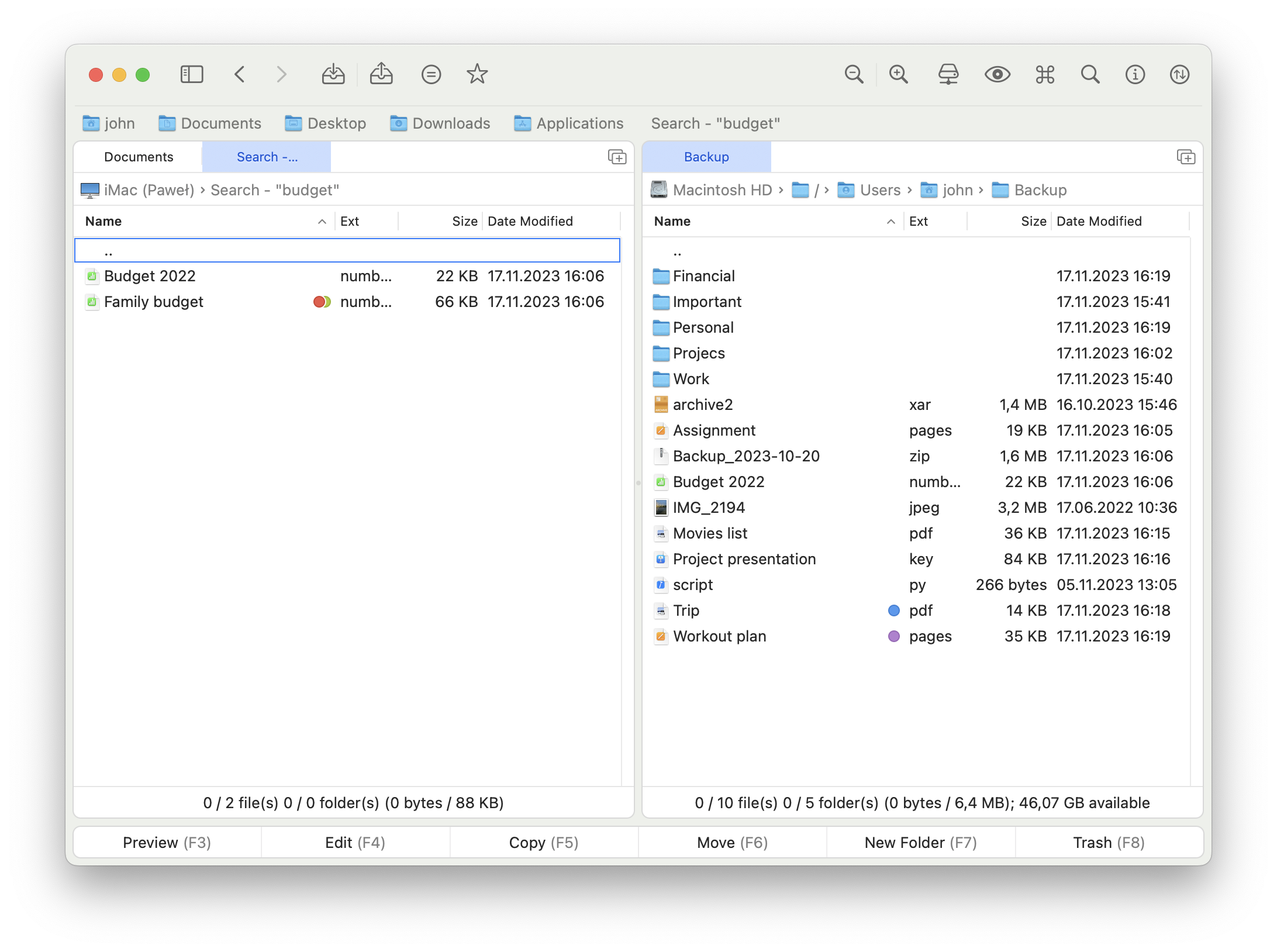Get file info with the info icon
Screen dimensions: 1277x952
click(1134, 74)
